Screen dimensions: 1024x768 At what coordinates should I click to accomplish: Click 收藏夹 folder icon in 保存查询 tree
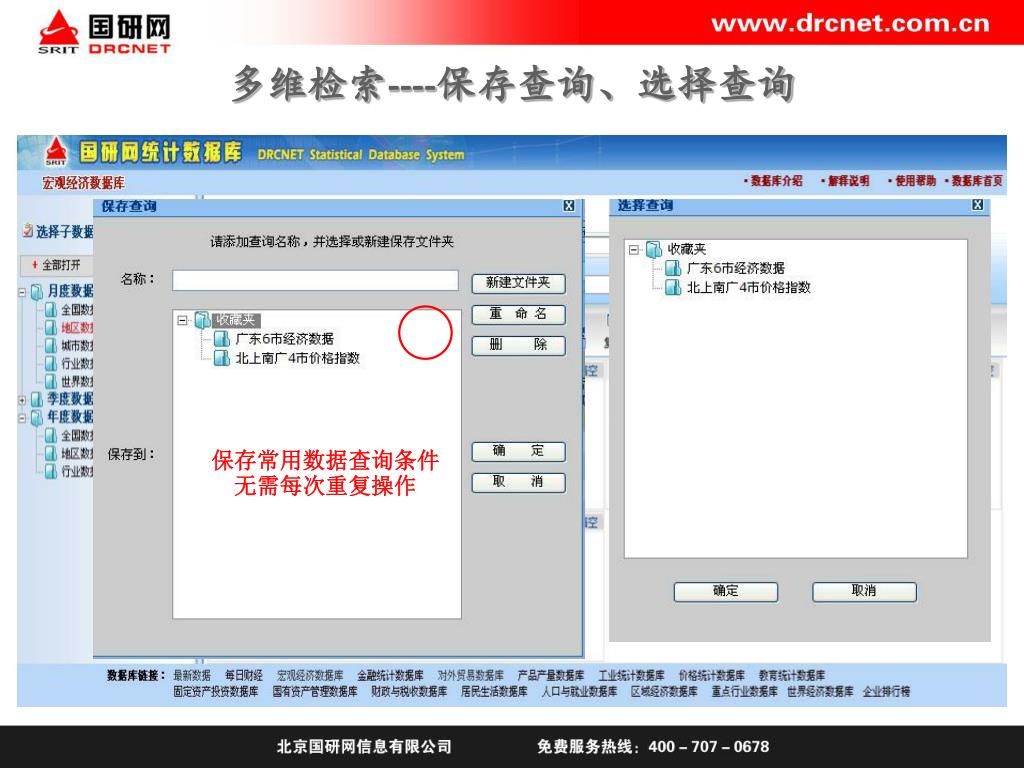[202, 320]
